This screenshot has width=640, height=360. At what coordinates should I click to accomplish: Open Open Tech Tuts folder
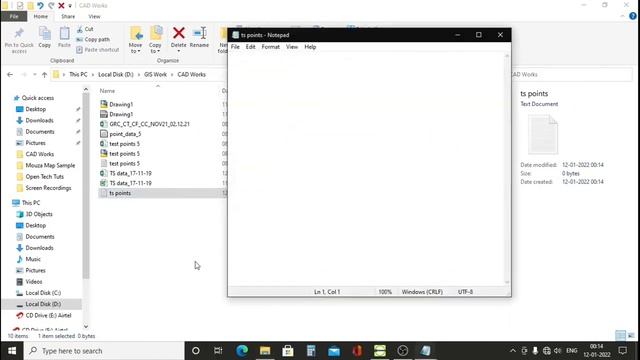click(x=44, y=177)
